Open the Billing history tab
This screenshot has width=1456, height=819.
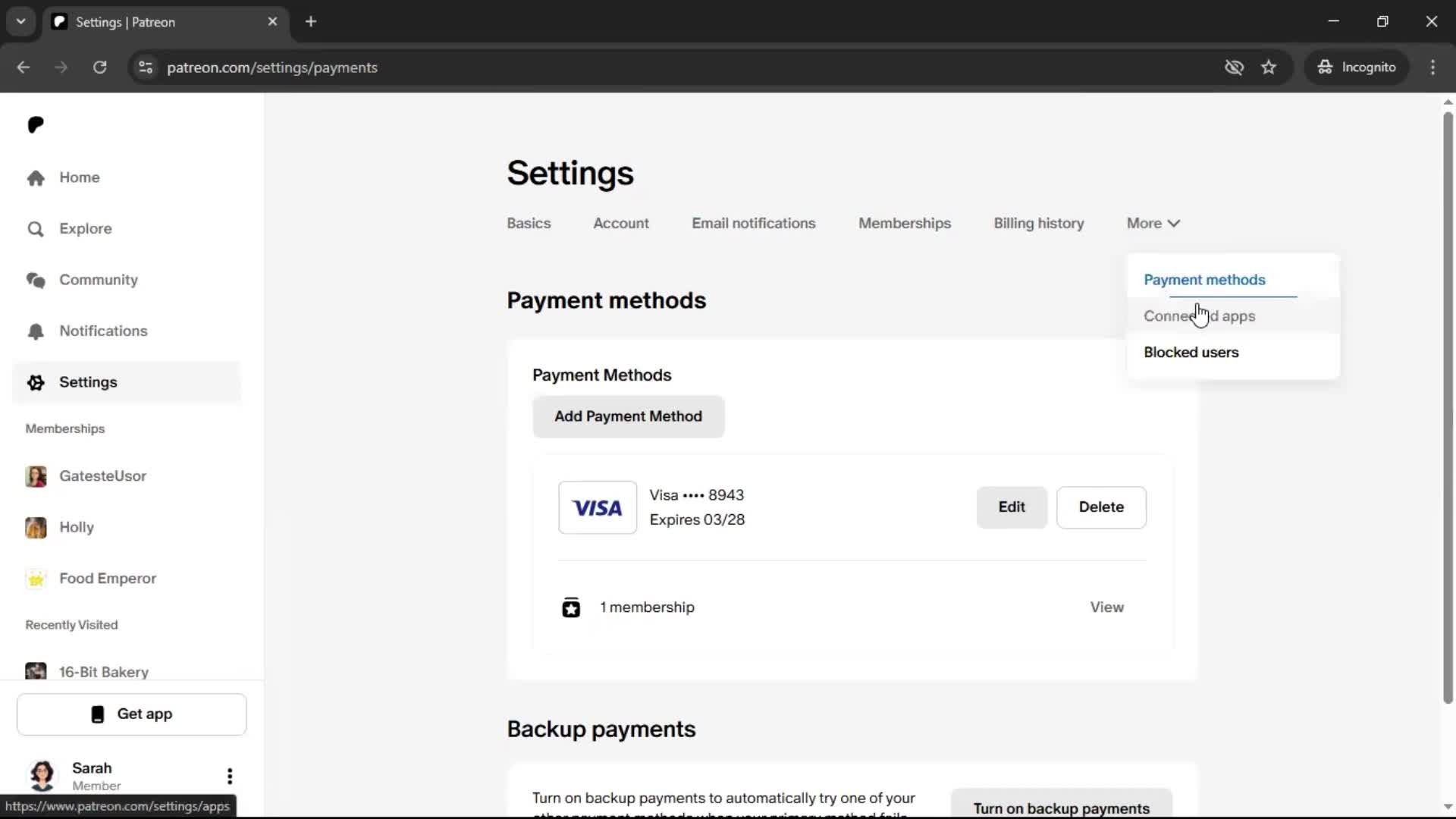click(1039, 224)
